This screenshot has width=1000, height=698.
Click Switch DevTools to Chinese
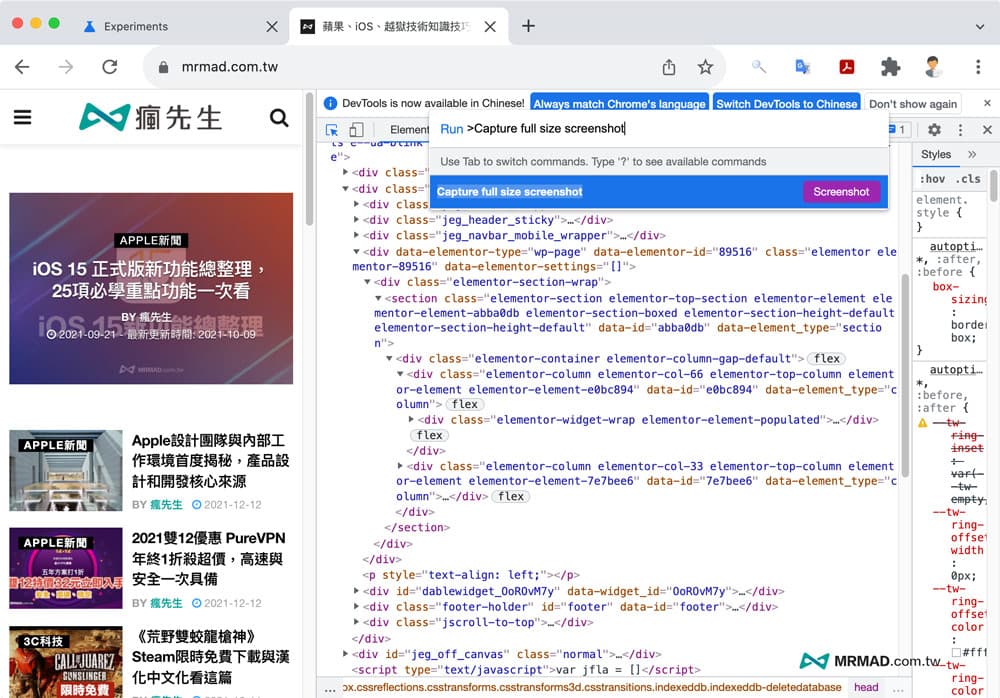point(786,103)
